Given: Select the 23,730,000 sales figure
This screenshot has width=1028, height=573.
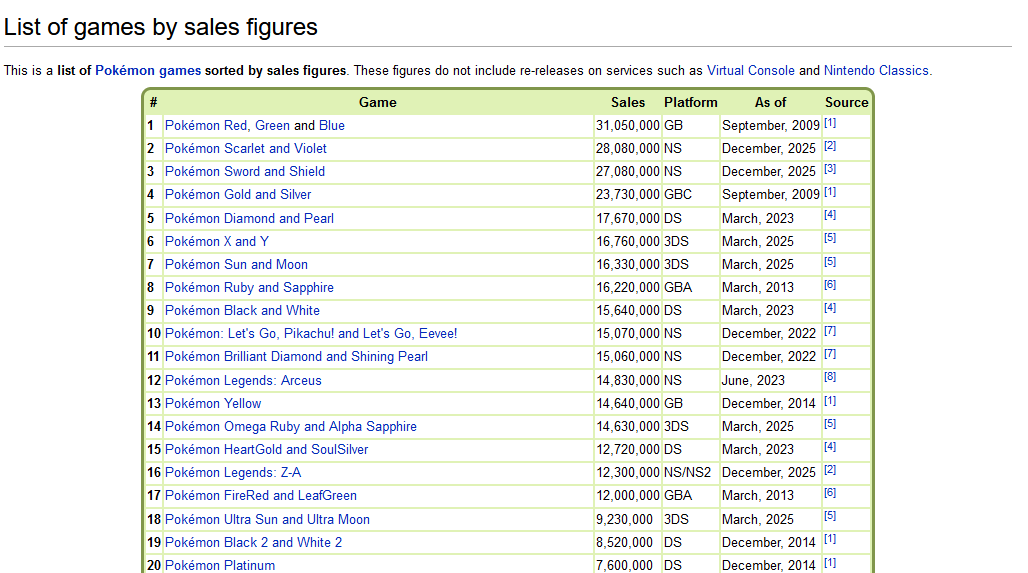Looking at the screenshot, I should [x=627, y=195].
